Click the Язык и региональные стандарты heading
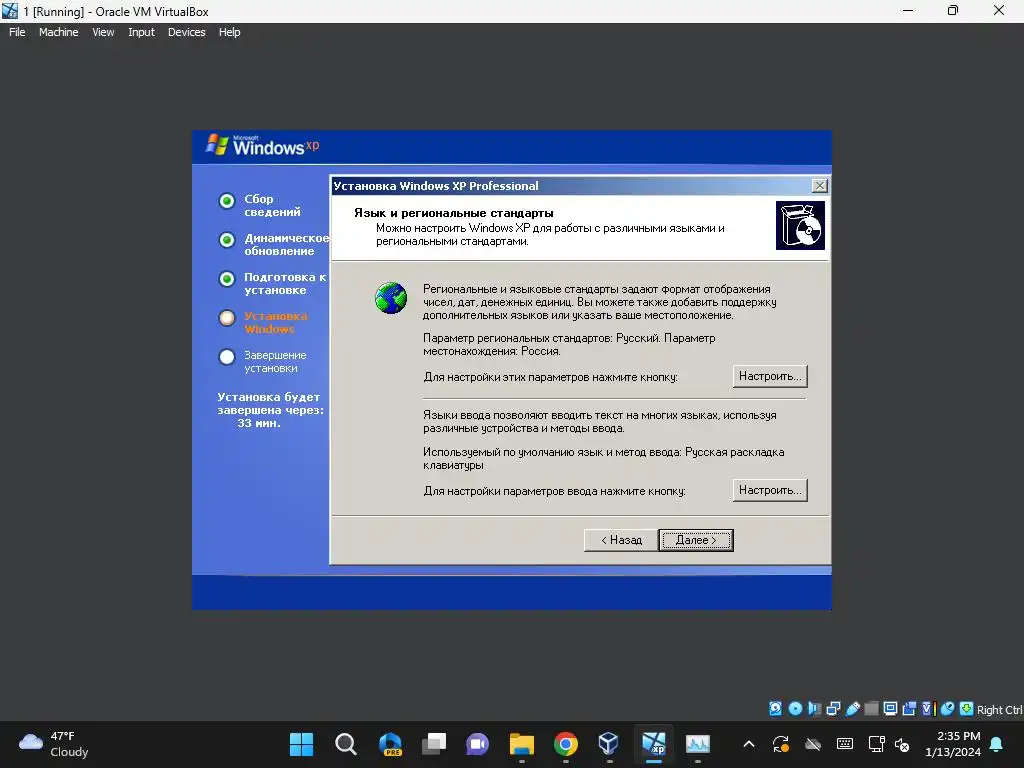Image resolution: width=1024 pixels, height=768 pixels. (454, 213)
